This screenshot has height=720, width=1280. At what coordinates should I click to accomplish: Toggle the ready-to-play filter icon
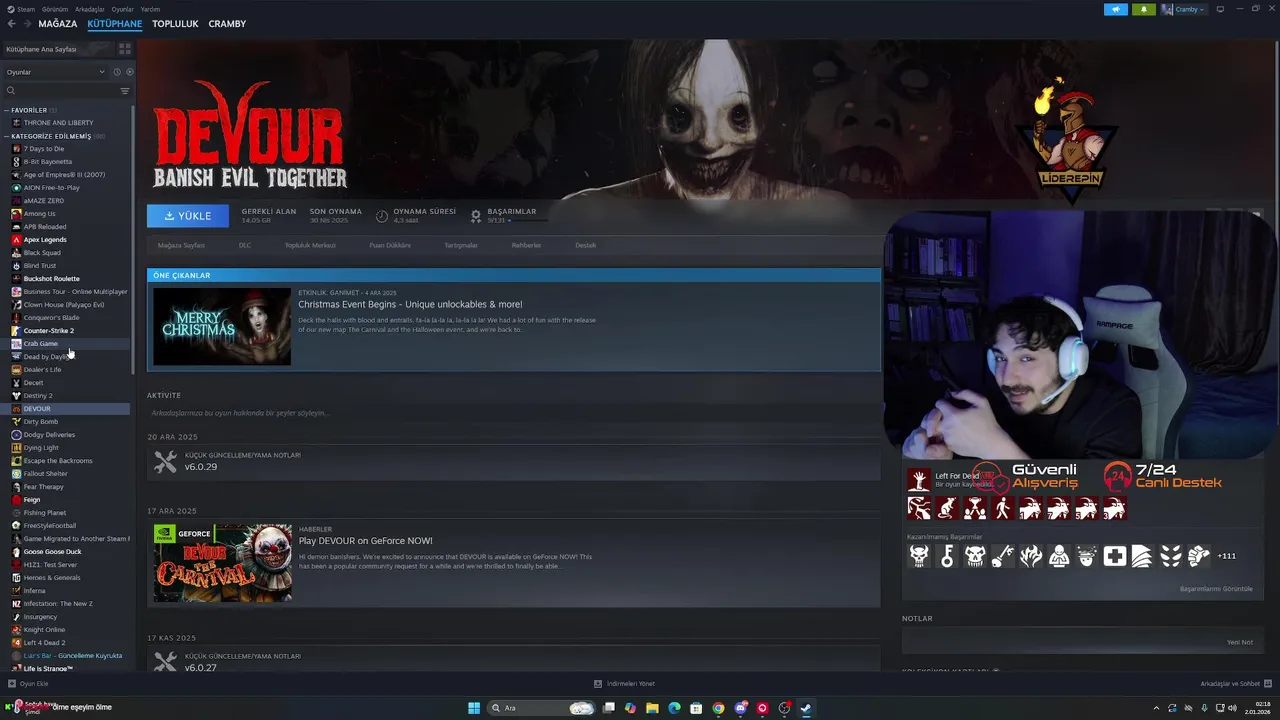pos(129,72)
